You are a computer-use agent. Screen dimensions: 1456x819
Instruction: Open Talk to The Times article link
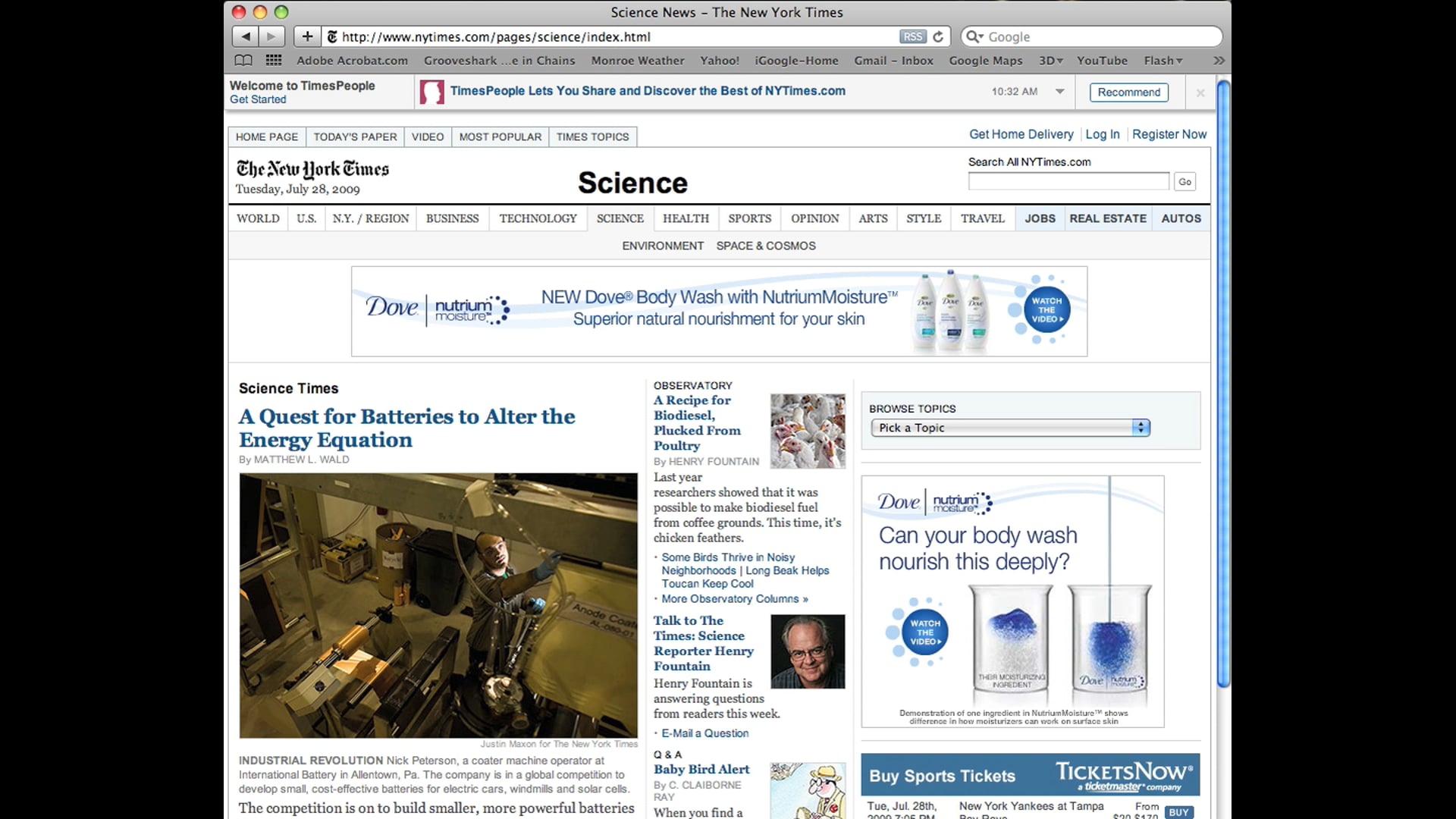[x=704, y=643]
